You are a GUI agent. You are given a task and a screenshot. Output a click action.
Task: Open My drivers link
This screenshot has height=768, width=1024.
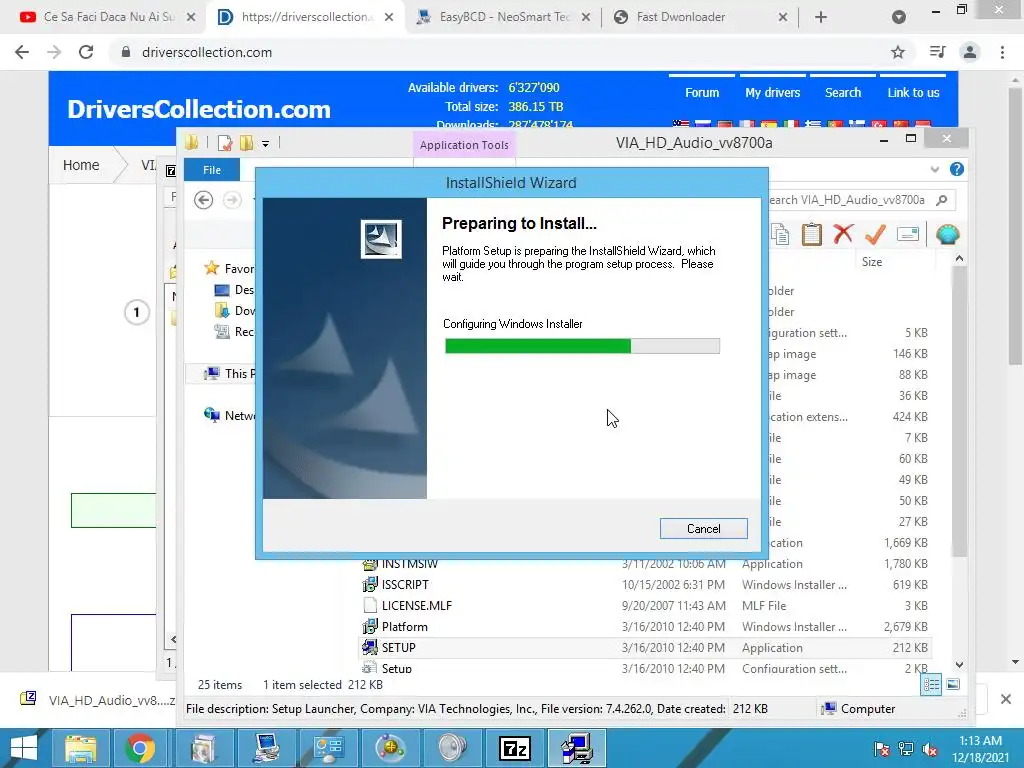coord(773,93)
